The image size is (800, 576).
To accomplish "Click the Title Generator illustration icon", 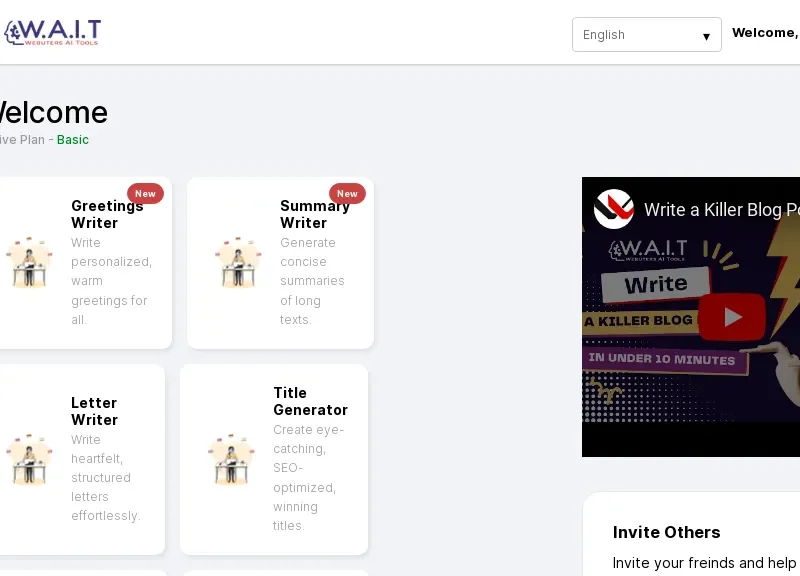I will click(231, 459).
